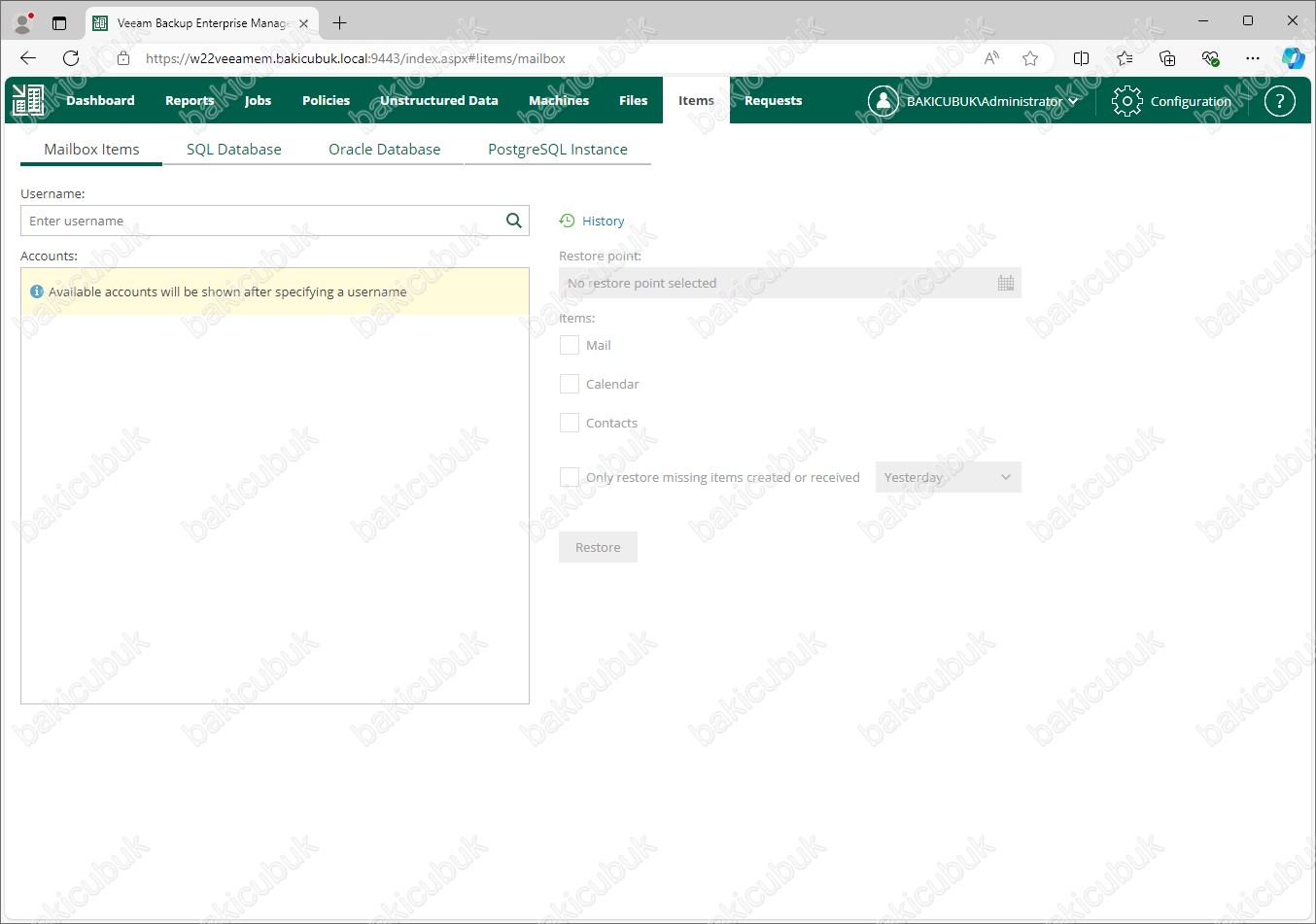This screenshot has width=1316, height=924.
Task: Open the Reports menu
Action: 190,100
